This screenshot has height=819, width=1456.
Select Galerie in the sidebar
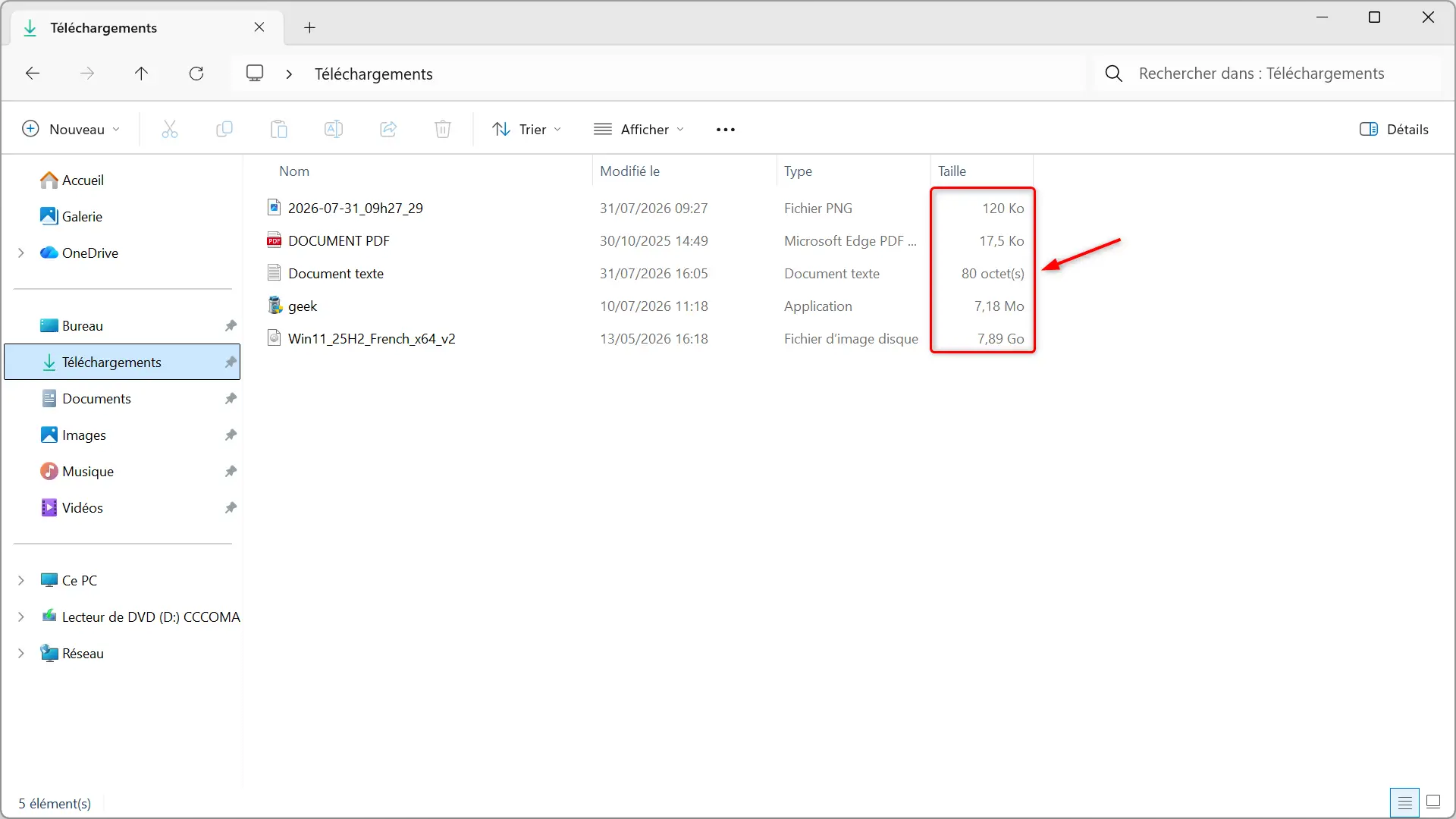[x=122, y=216]
